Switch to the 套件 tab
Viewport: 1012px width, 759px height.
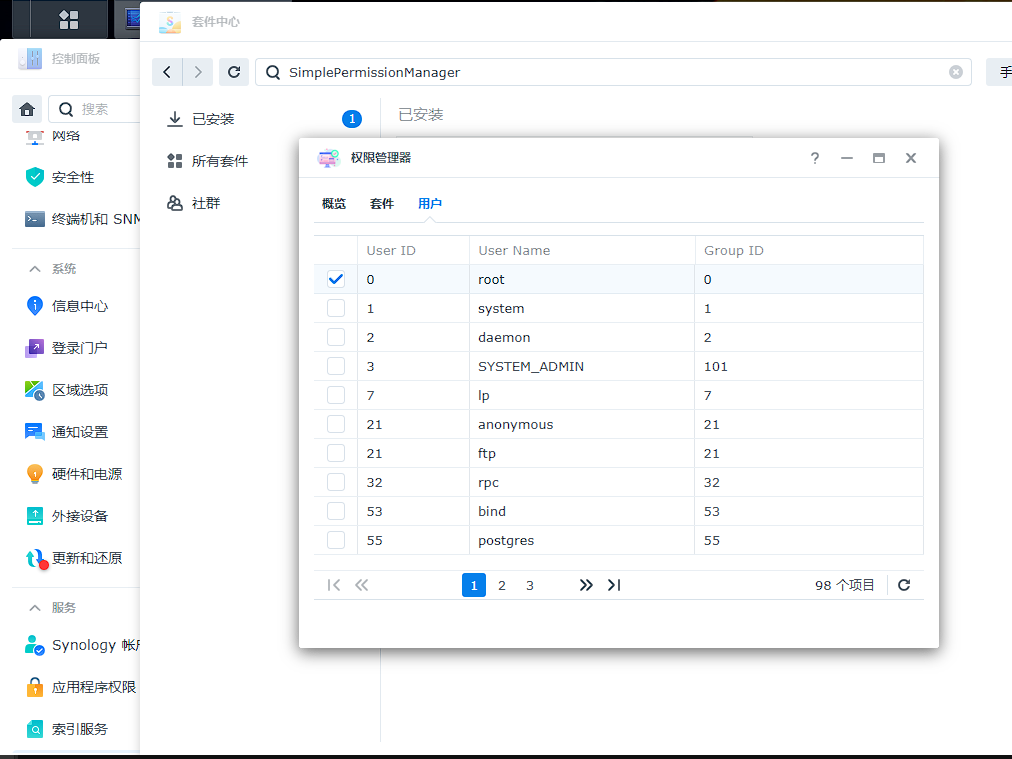(x=382, y=203)
